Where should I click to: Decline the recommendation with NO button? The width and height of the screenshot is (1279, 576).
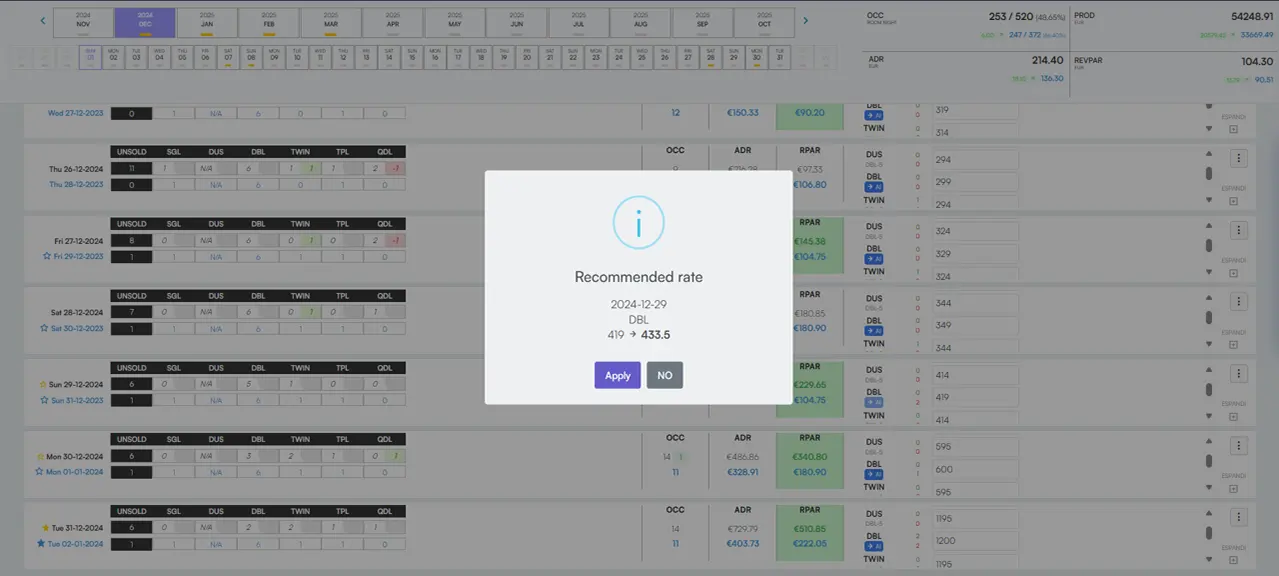[665, 375]
